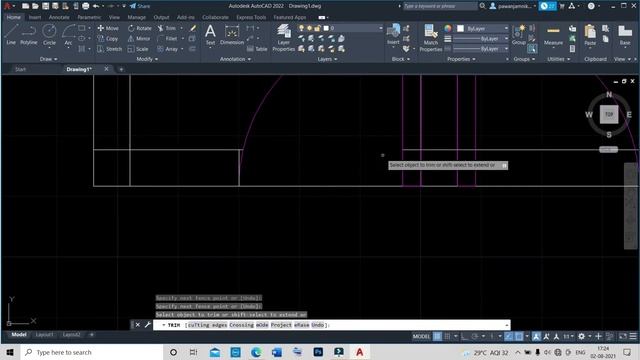
Task: Open the Manage ribbon tab
Action: [x=136, y=18]
